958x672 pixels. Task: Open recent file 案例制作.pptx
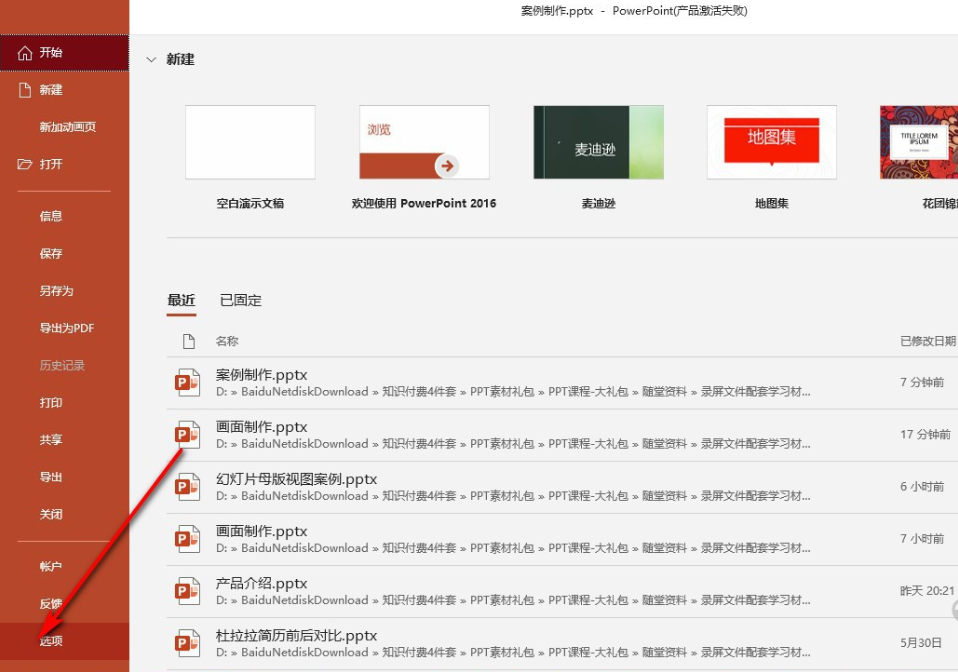click(x=562, y=383)
